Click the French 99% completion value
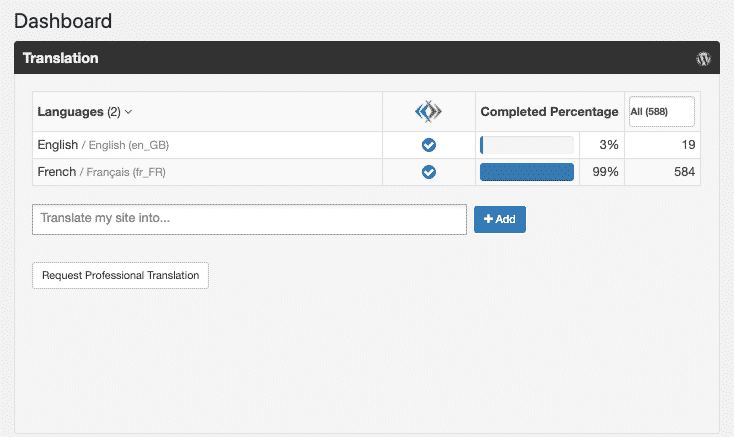The height and width of the screenshot is (437, 734). click(x=604, y=172)
